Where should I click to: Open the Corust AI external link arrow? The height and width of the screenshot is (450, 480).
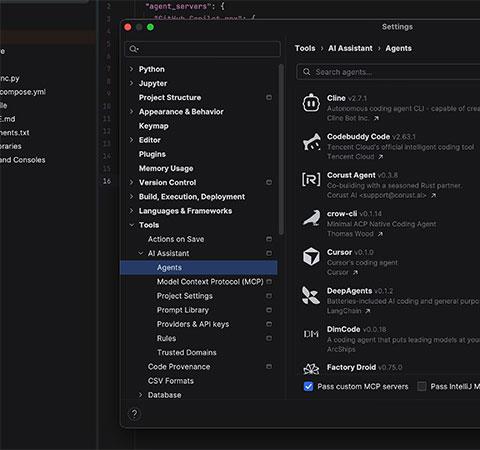(433, 195)
